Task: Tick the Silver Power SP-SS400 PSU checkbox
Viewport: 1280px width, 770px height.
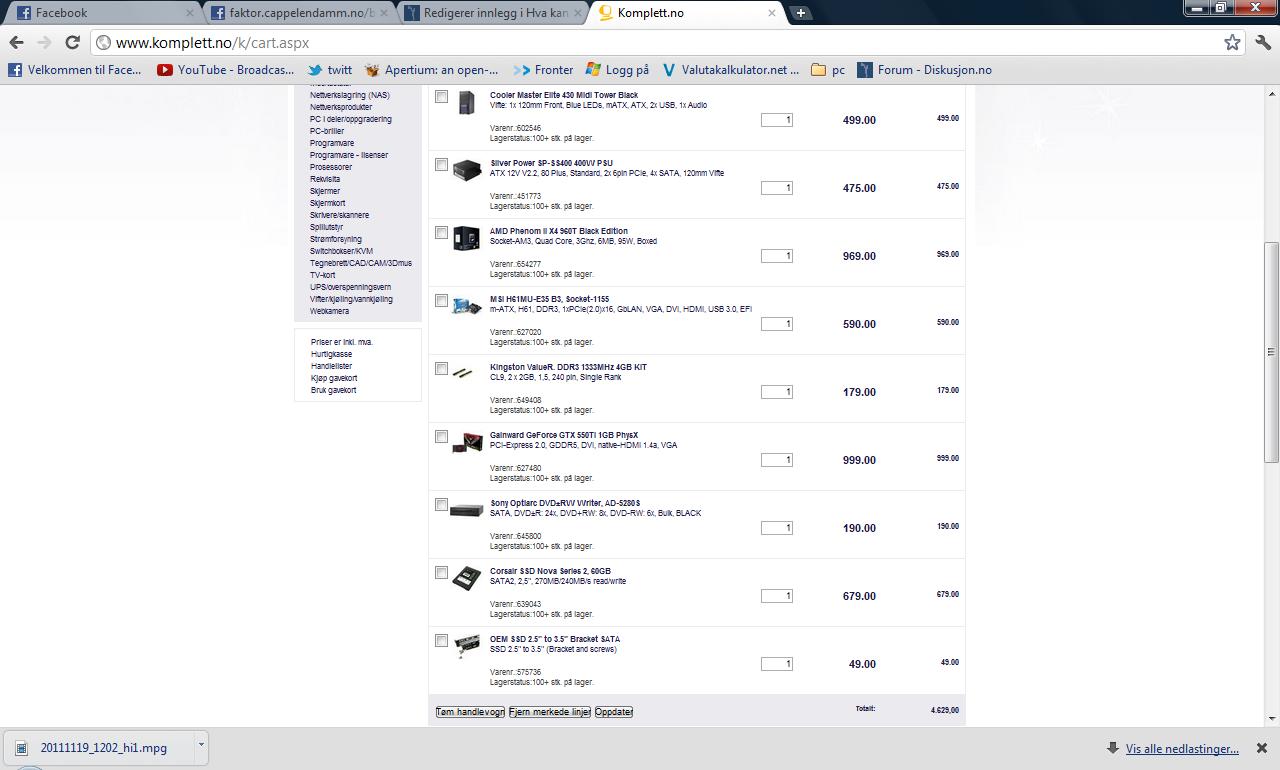Action: (441, 165)
